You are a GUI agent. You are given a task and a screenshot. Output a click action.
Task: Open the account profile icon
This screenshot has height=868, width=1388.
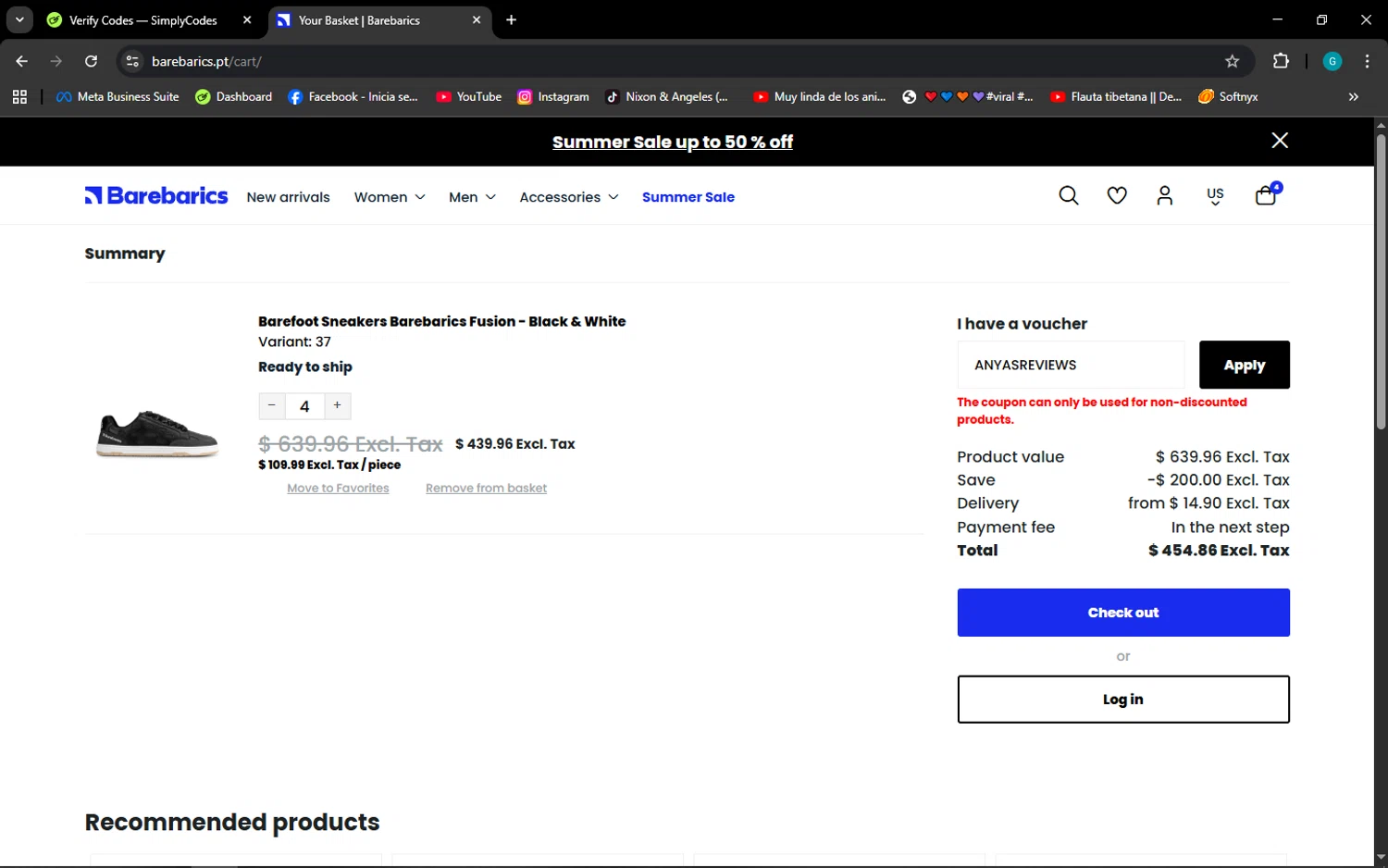1165,195
